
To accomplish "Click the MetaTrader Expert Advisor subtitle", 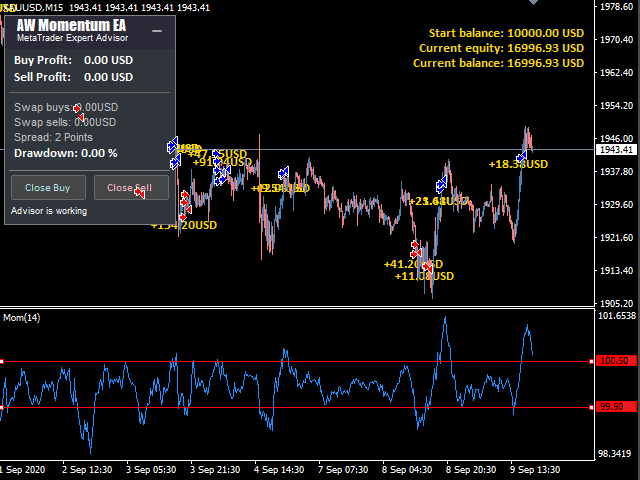I will tap(73, 38).
